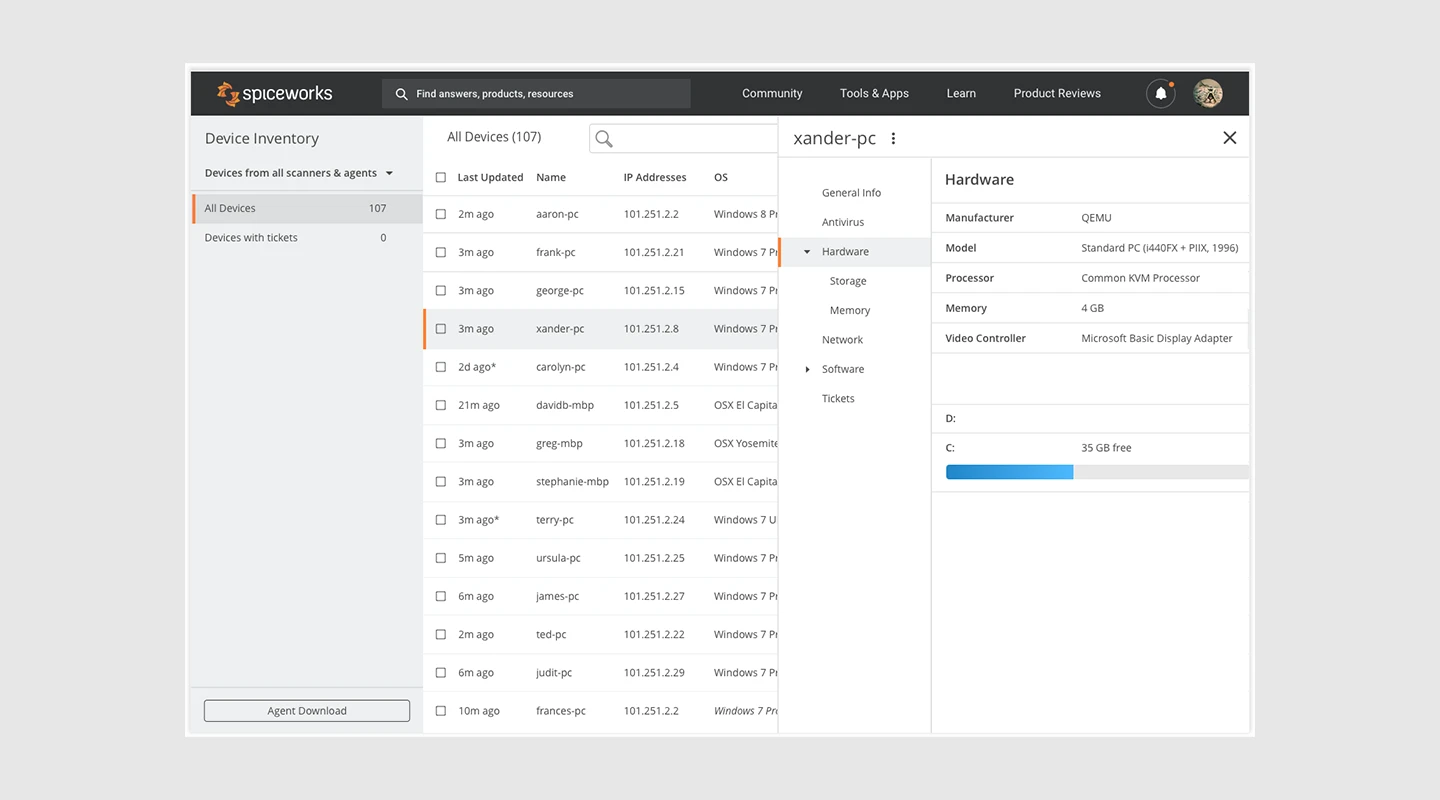Expand the Software tree section arrow
Viewport: 1440px width, 800px height.
tap(808, 369)
